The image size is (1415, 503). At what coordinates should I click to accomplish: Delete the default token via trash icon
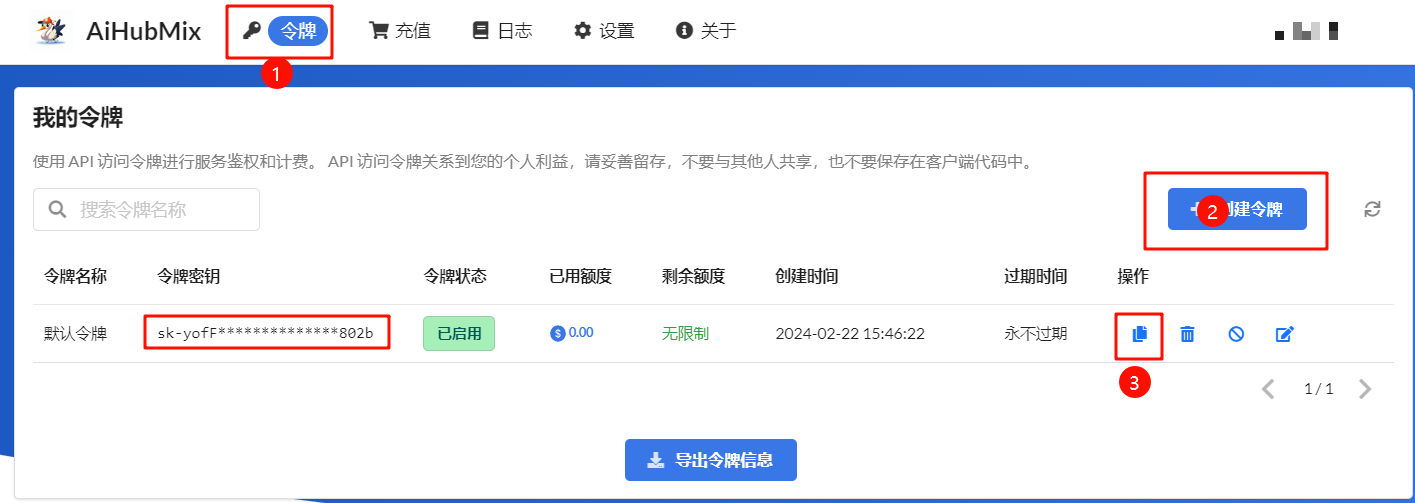click(1187, 334)
